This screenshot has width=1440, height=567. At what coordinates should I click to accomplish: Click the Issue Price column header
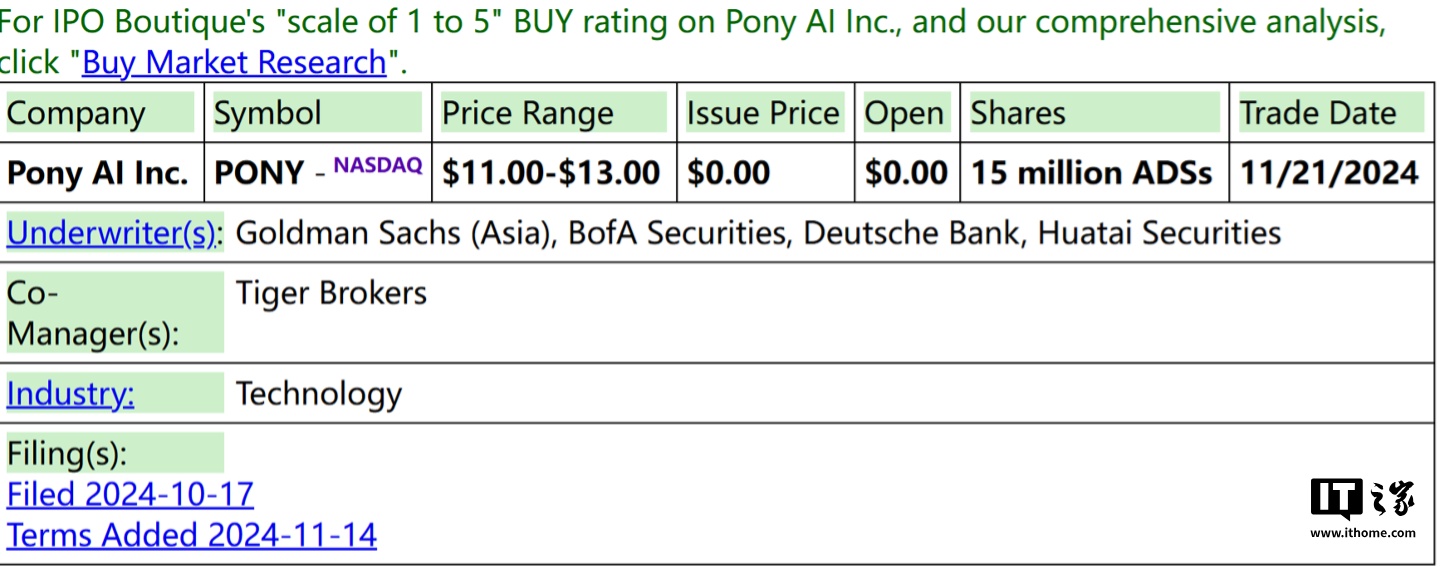point(763,113)
